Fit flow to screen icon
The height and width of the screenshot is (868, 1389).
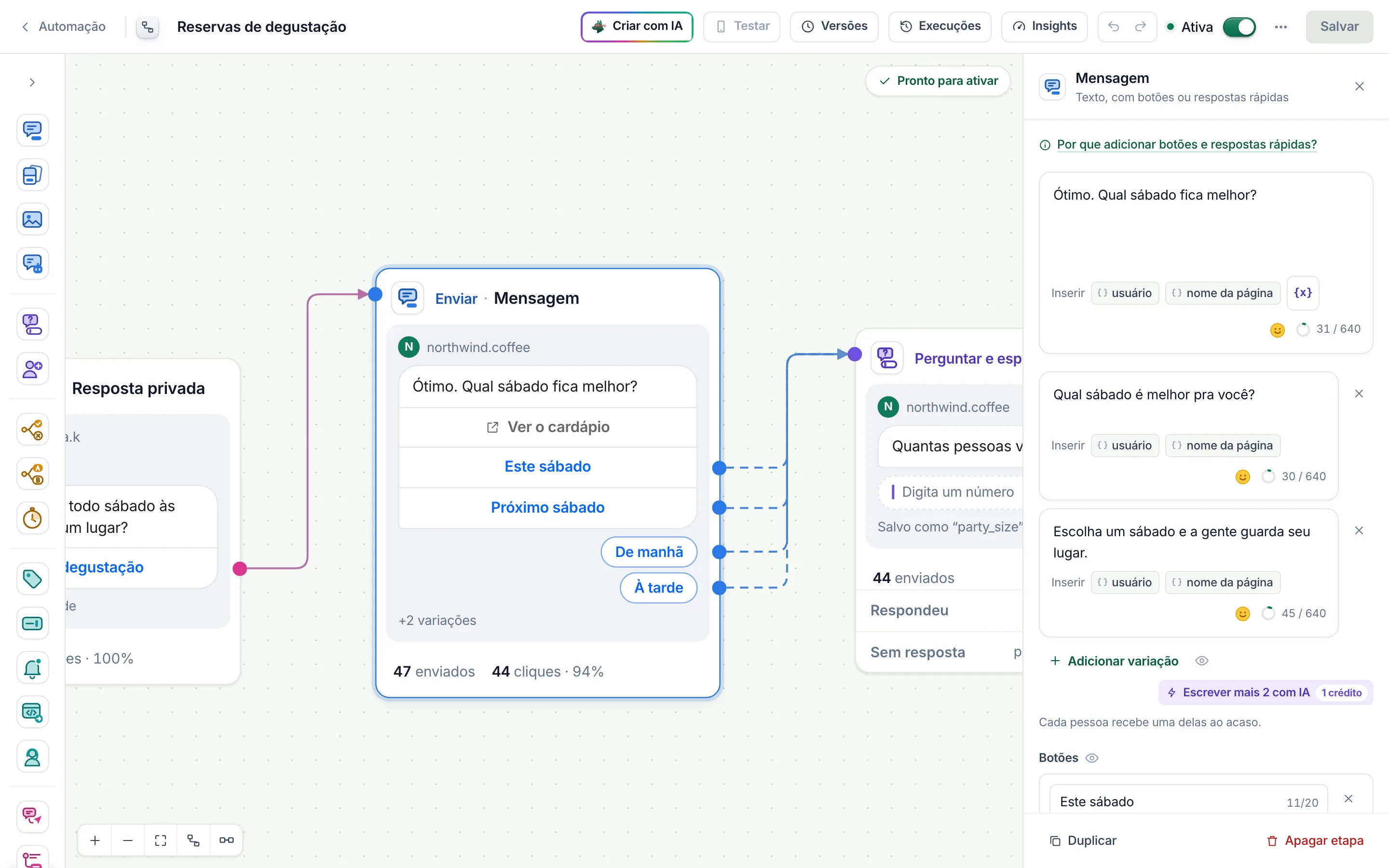click(161, 840)
